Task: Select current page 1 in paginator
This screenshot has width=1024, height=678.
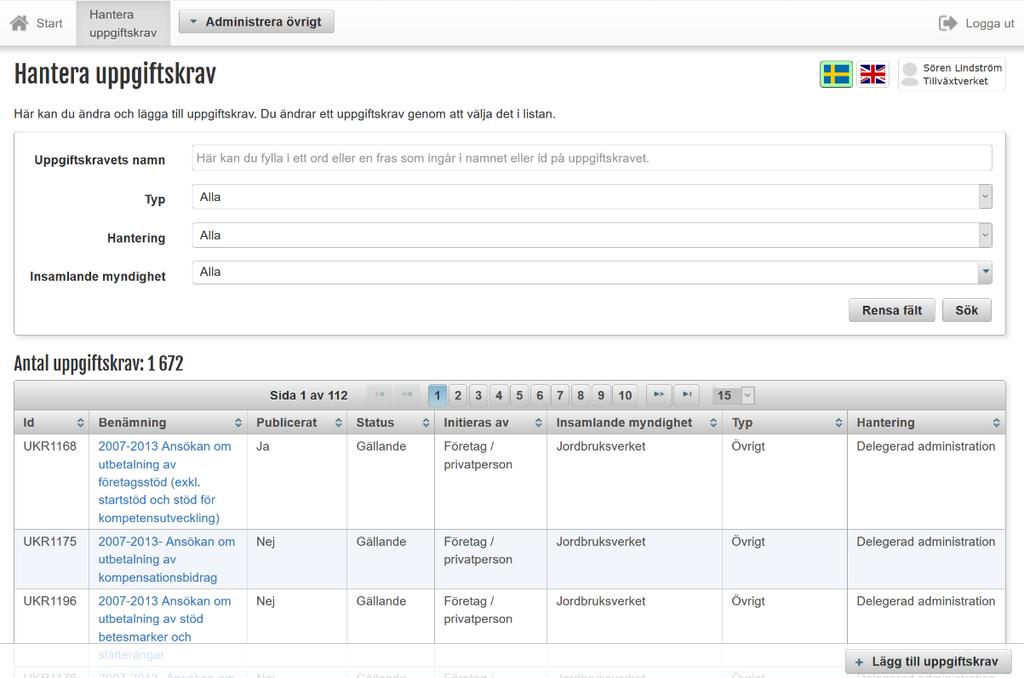Action: pos(437,395)
